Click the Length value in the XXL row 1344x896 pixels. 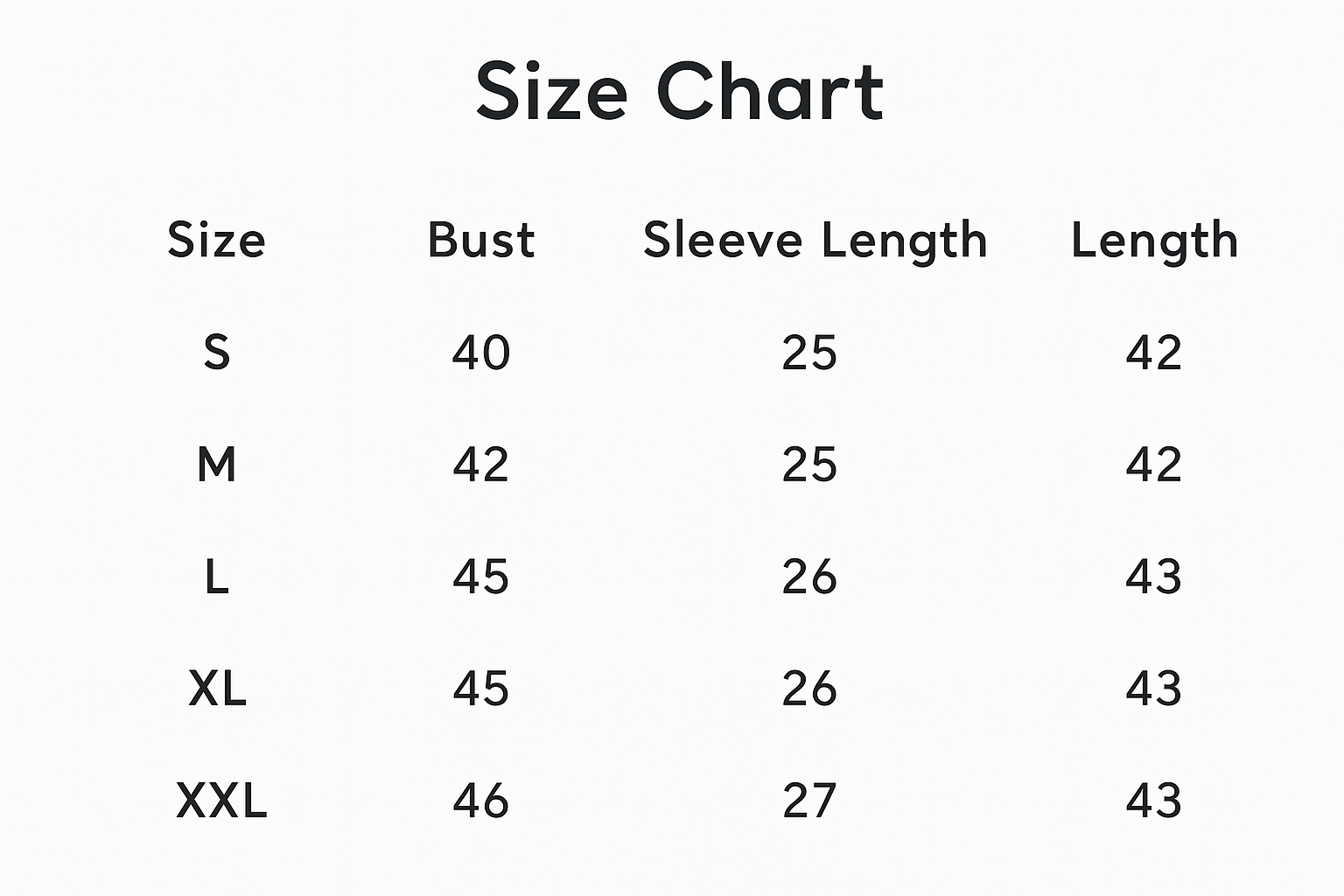(1153, 801)
